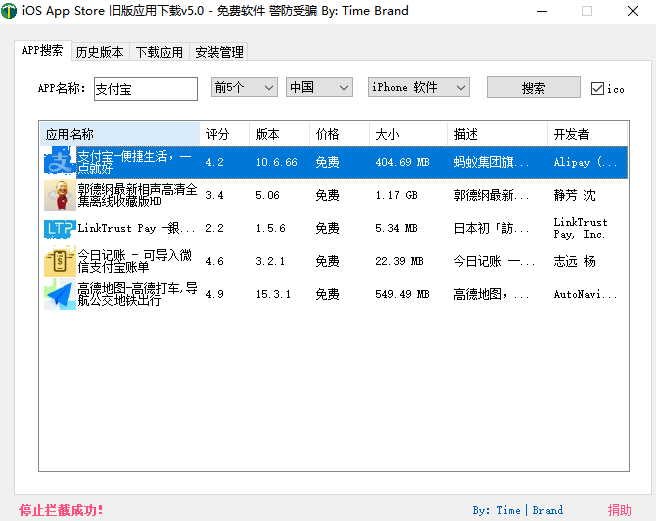656x521 pixels.
Task: Click developer 静芳 沈 cell
Action: tap(574, 195)
